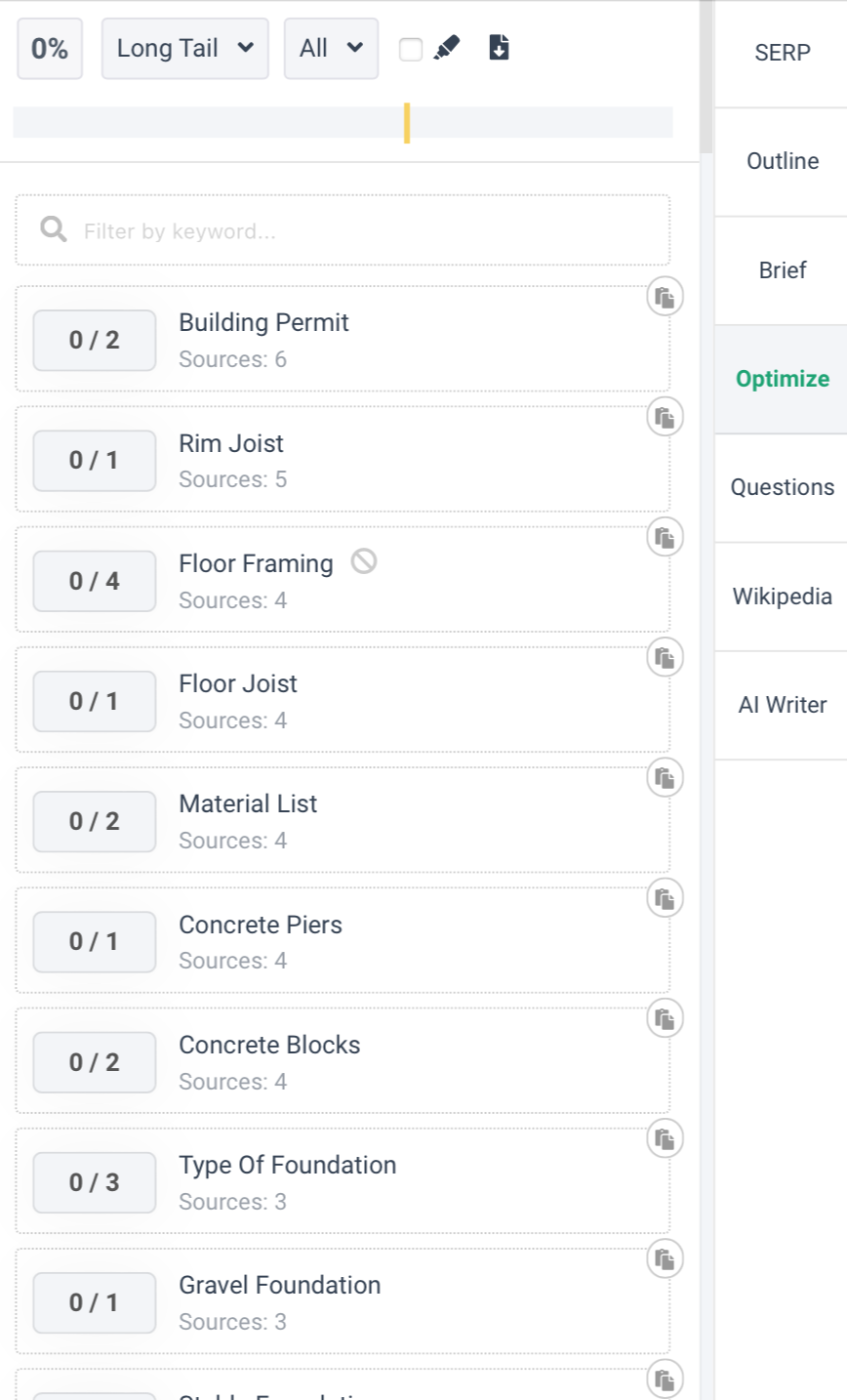Copy the Concrete Piers keyword
Image resolution: width=847 pixels, height=1400 pixels.
click(x=665, y=899)
